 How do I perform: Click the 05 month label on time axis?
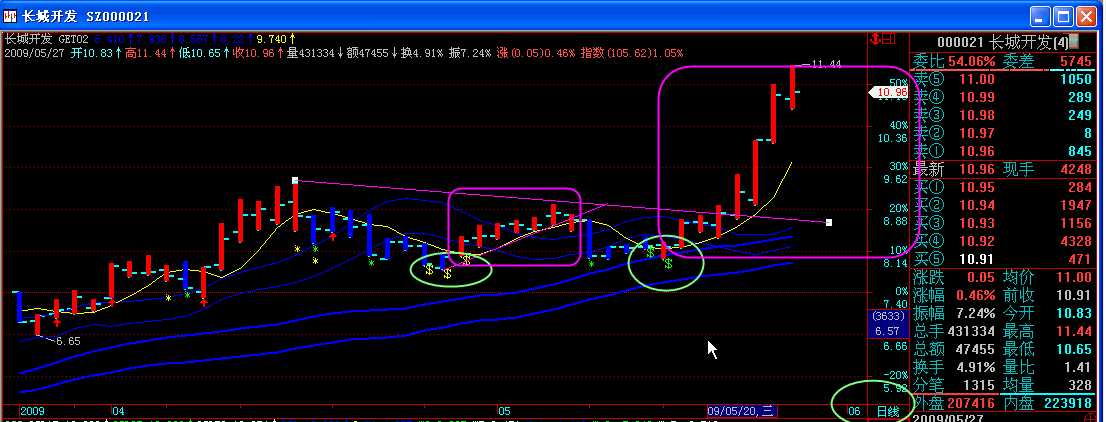[x=504, y=411]
